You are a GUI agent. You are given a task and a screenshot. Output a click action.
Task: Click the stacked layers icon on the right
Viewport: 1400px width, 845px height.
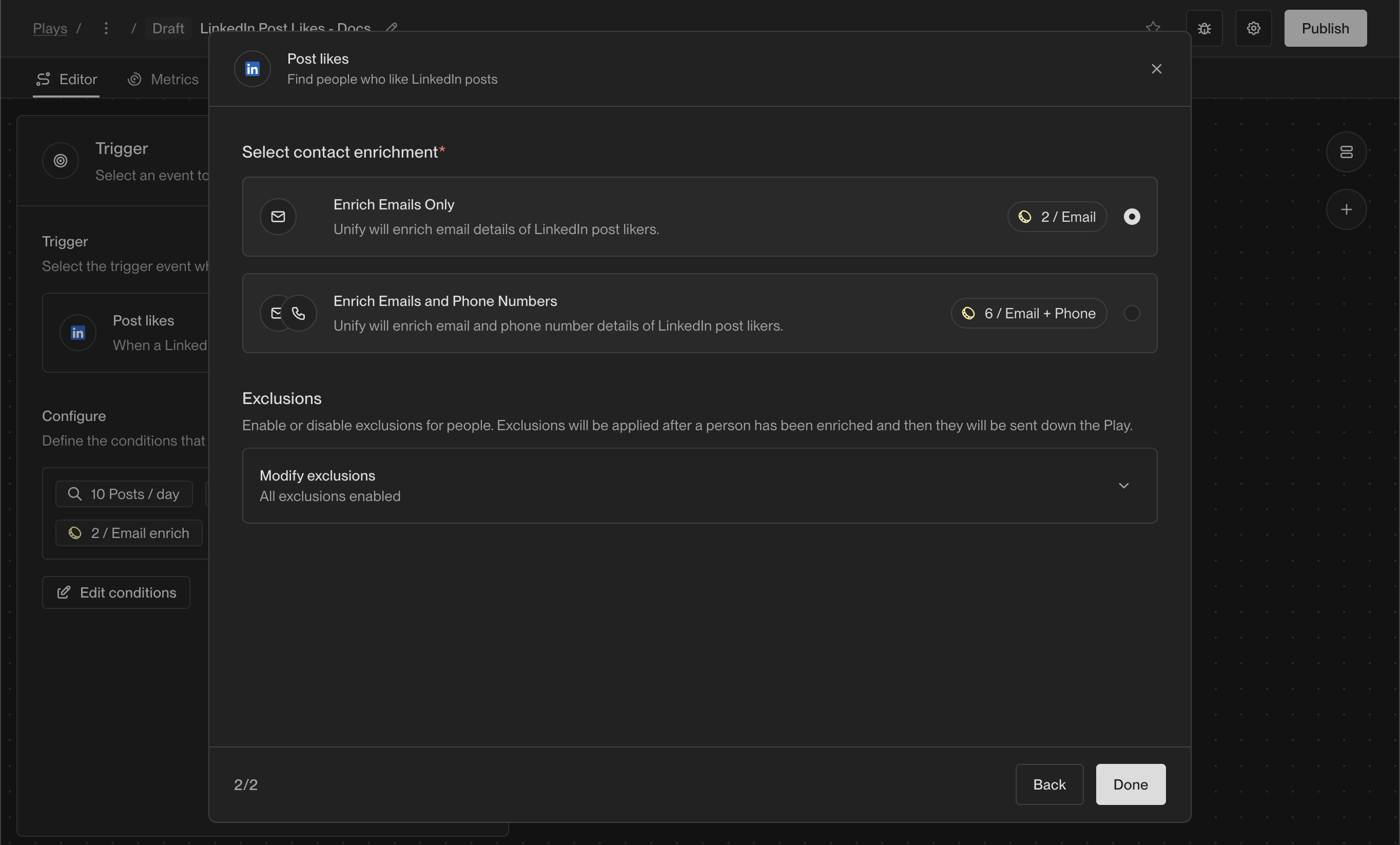click(1346, 152)
